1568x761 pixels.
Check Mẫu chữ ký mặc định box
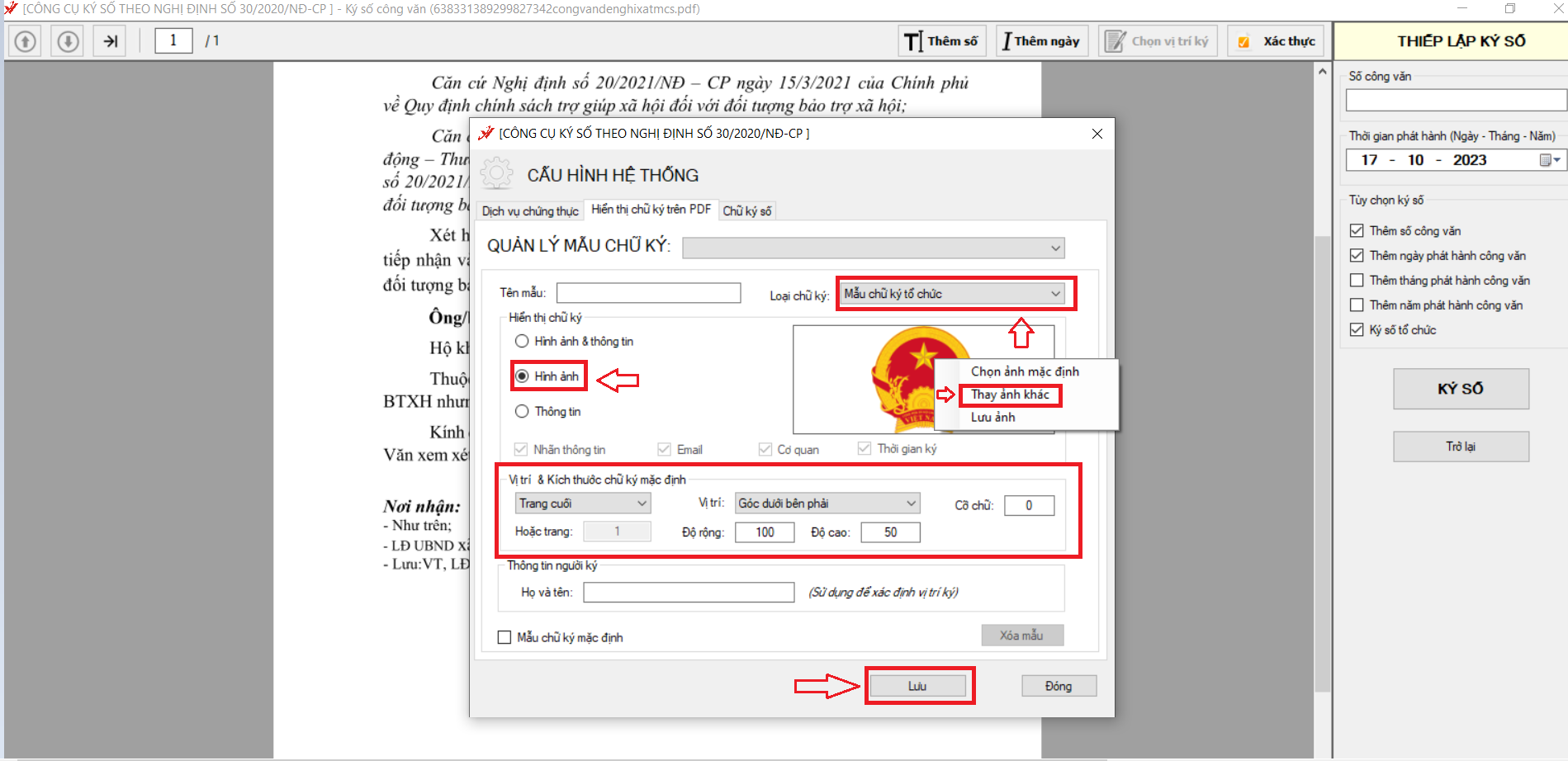tap(505, 637)
